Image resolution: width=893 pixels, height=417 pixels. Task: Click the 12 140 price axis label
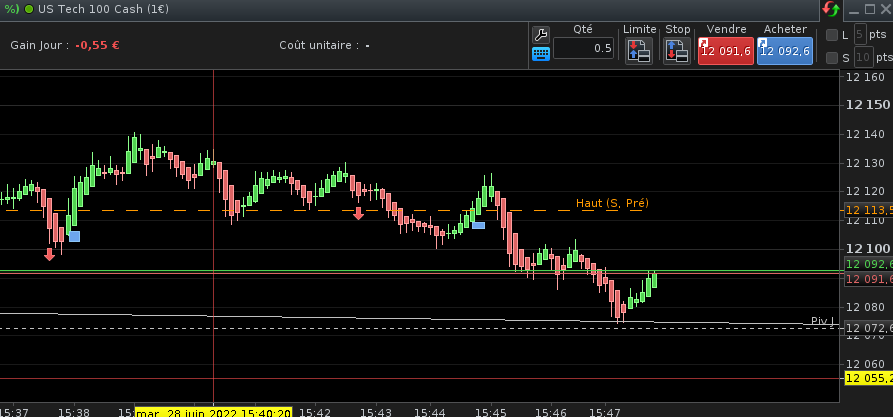point(866,134)
